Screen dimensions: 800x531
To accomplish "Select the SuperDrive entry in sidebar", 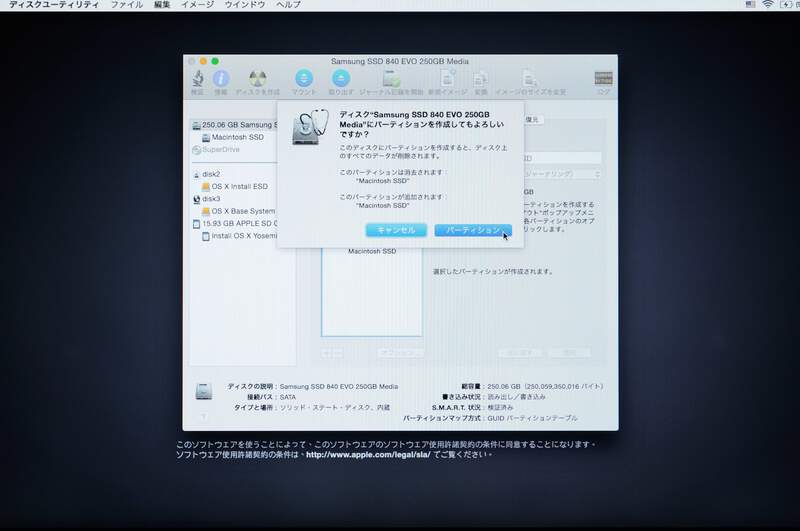I will click(x=216, y=149).
